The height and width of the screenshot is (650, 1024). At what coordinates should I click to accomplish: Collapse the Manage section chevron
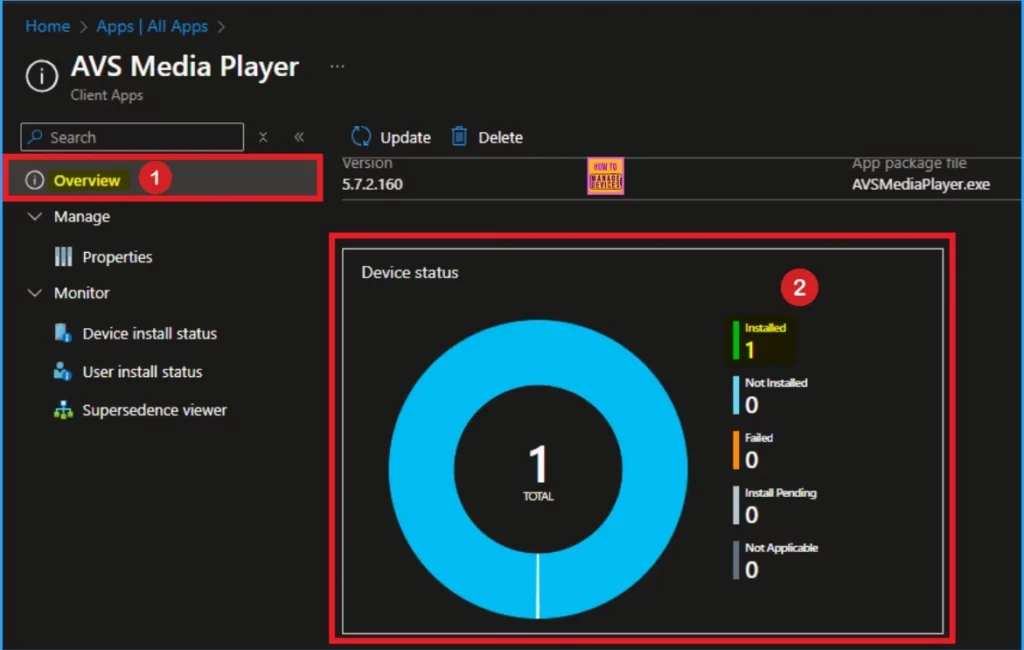click(x=35, y=216)
